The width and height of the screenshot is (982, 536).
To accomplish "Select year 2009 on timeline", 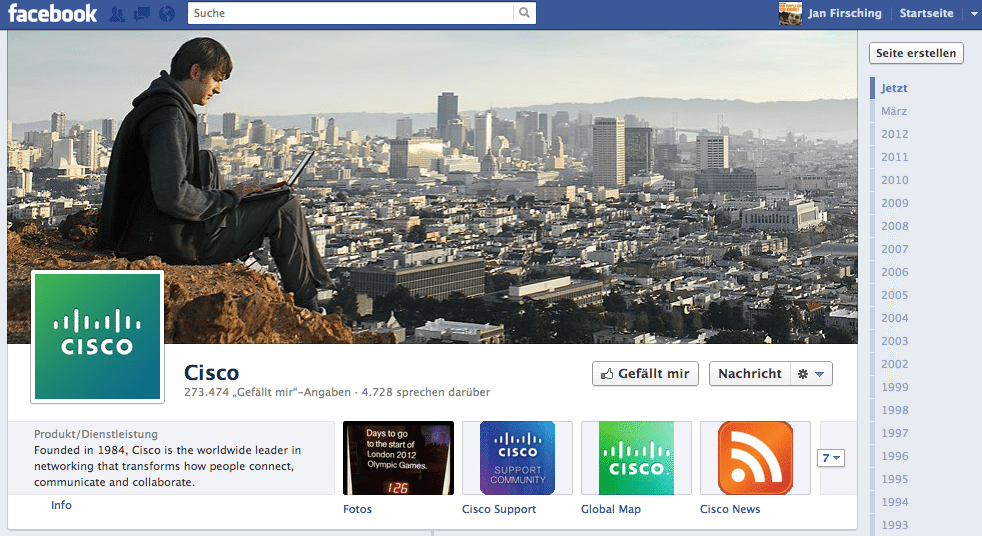I will 894,204.
